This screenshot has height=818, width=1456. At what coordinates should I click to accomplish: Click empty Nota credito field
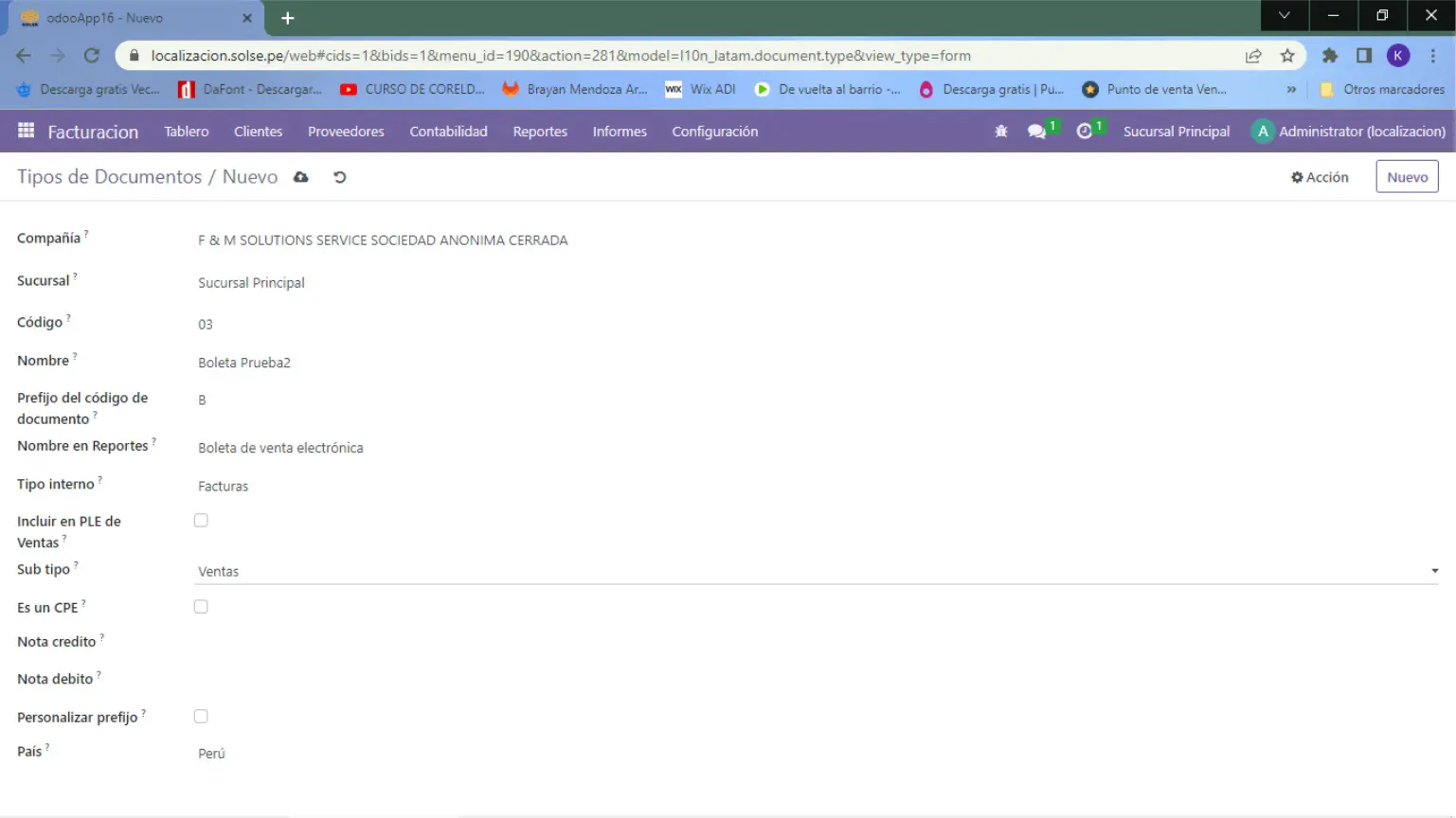(x=816, y=642)
